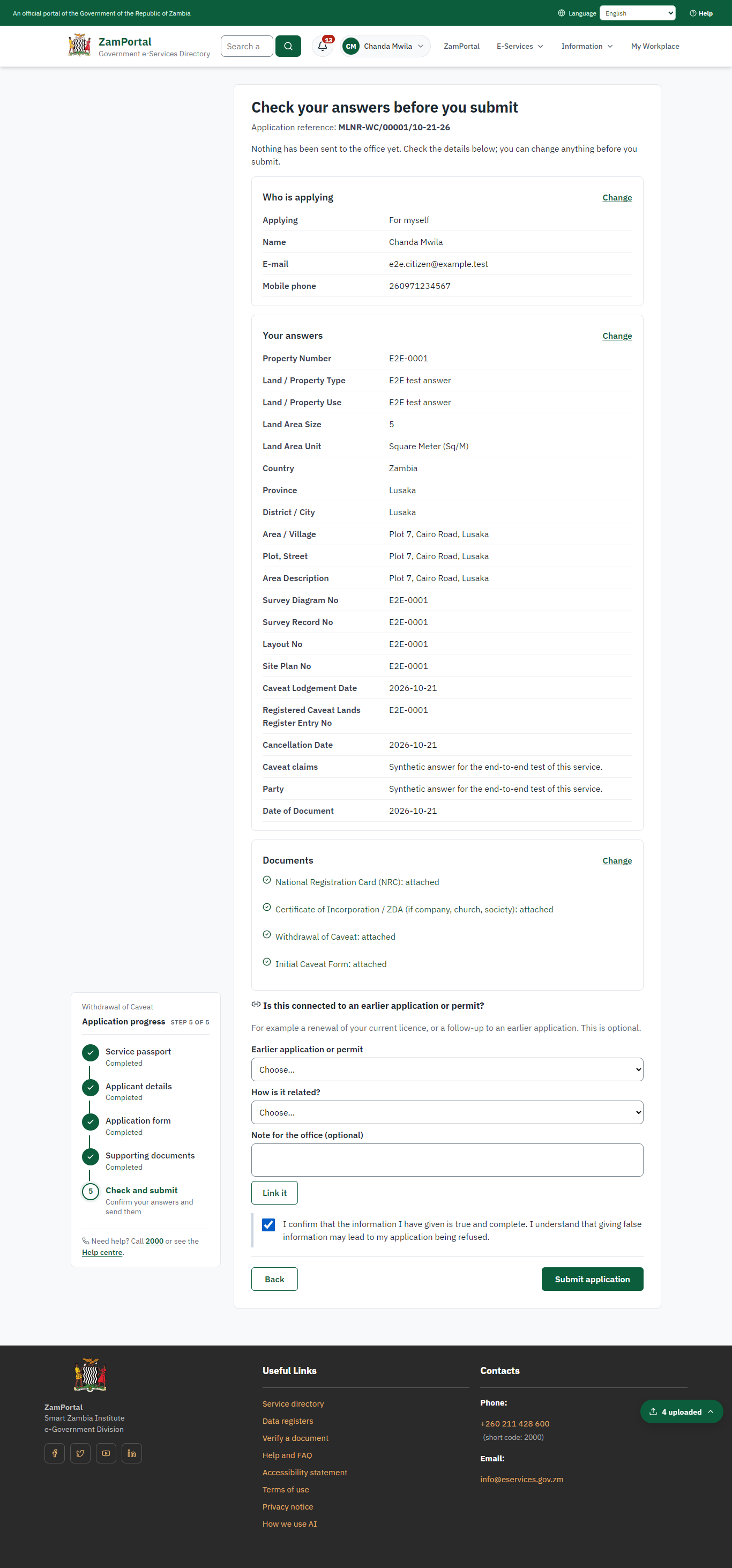The height and width of the screenshot is (1568, 732).
Task: Open Earlier application or permit dropdown
Action: (447, 1069)
